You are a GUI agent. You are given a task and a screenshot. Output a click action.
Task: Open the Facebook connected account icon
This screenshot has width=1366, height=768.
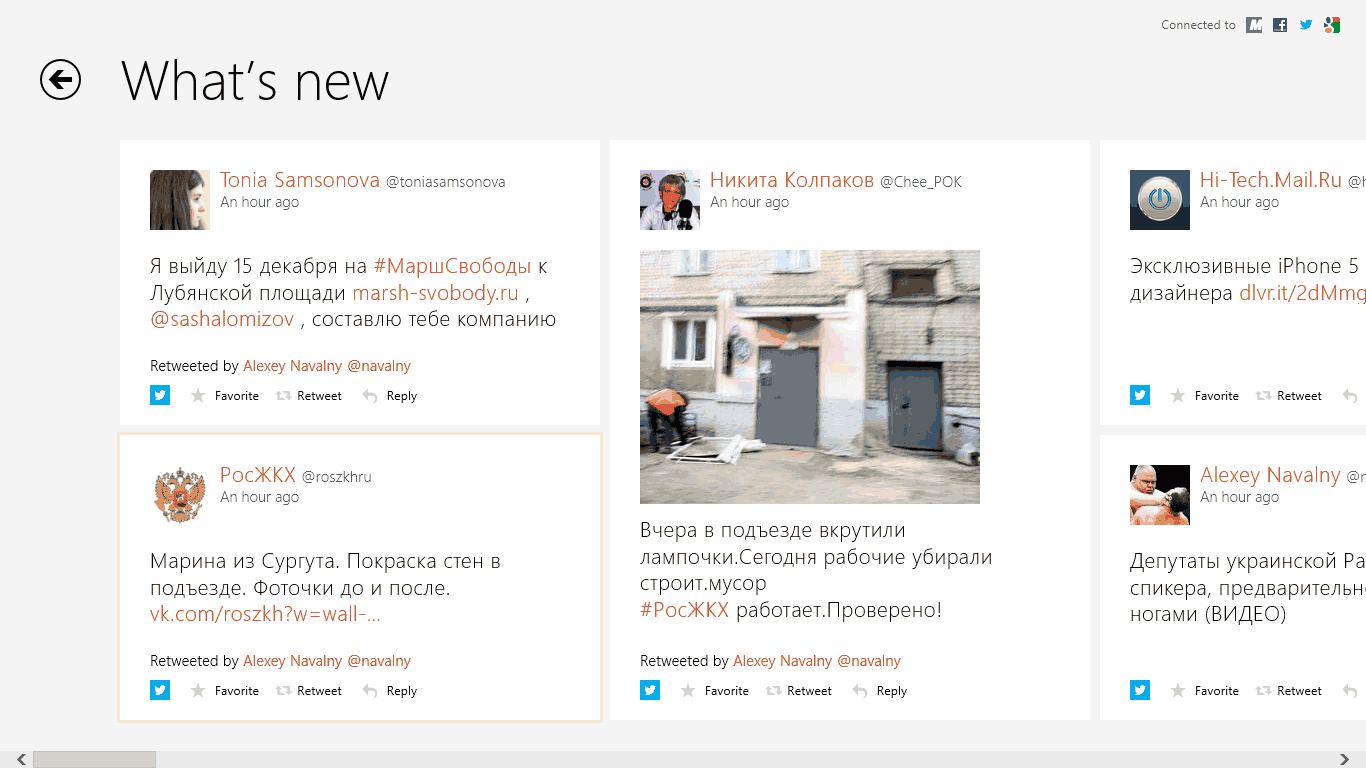pos(1280,25)
